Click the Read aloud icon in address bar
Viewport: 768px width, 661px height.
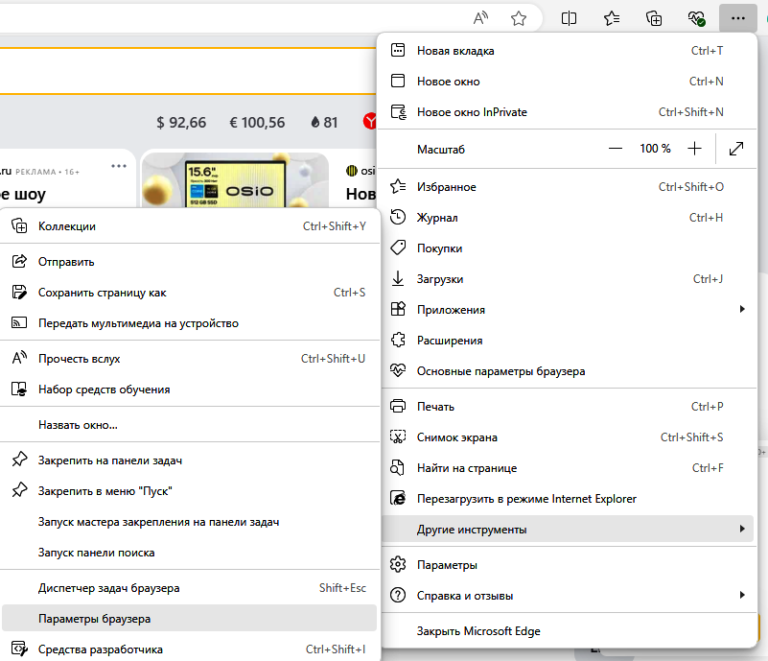(x=480, y=19)
